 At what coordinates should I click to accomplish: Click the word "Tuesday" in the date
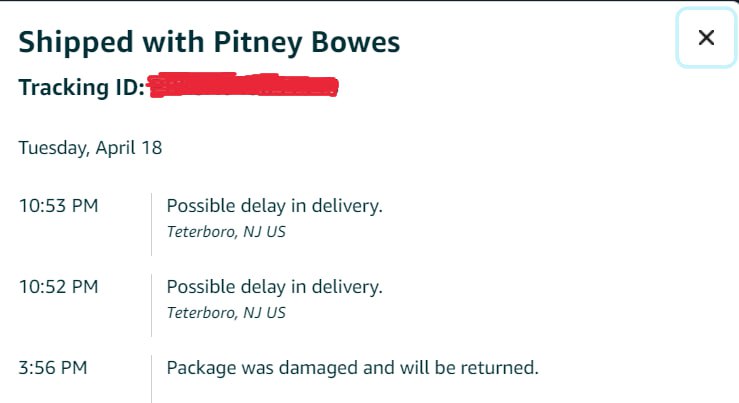tap(52, 148)
